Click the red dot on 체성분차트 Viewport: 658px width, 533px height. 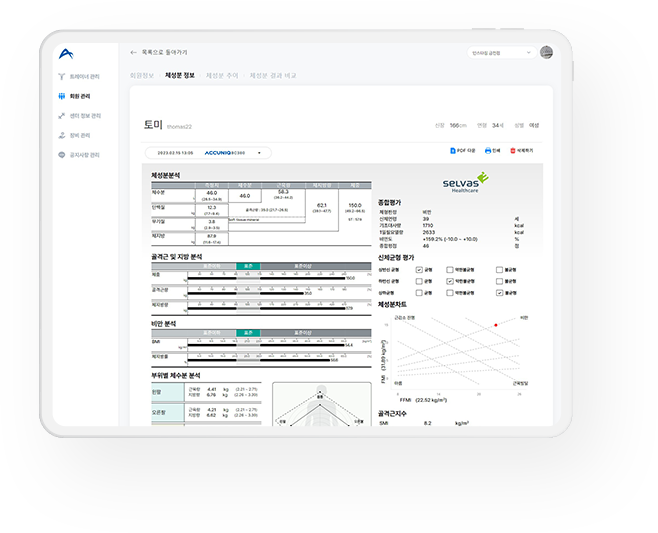point(496,325)
